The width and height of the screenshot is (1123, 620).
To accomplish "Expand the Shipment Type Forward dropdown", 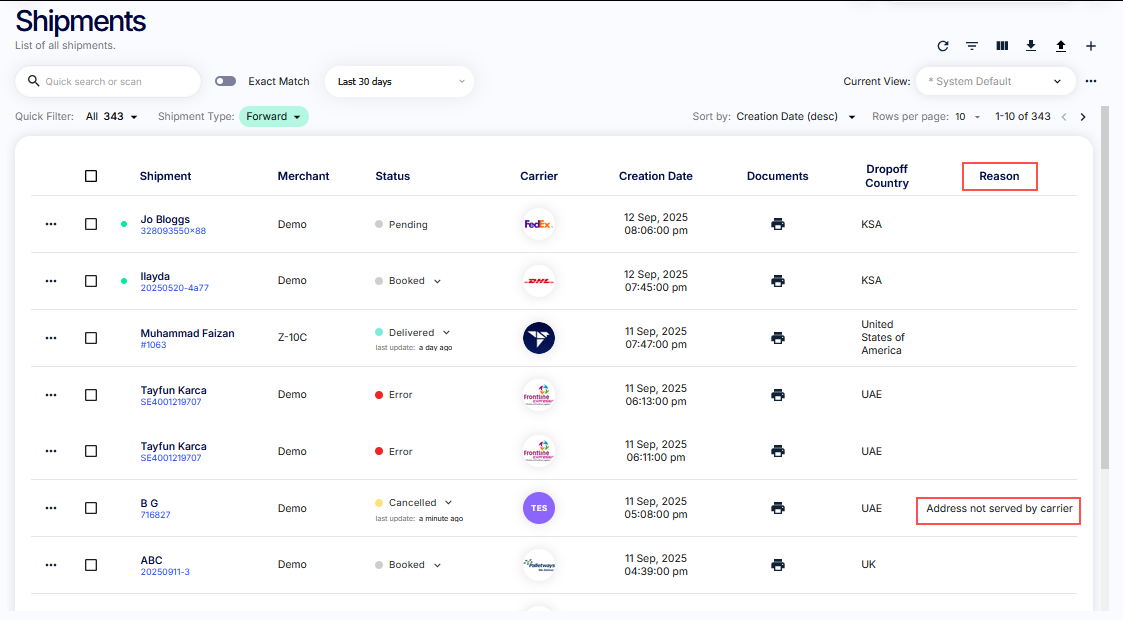I will click(x=274, y=117).
